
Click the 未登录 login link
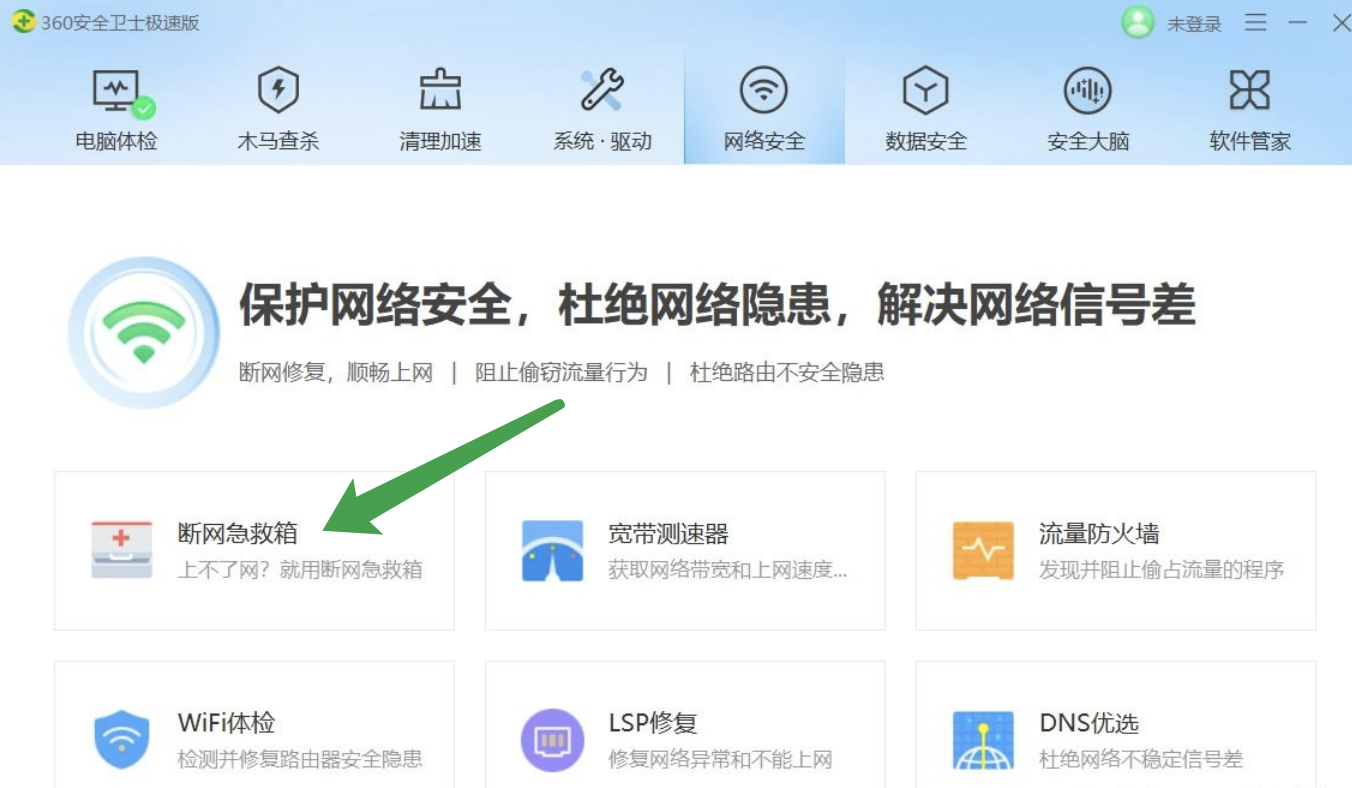pyautogui.click(x=1196, y=23)
